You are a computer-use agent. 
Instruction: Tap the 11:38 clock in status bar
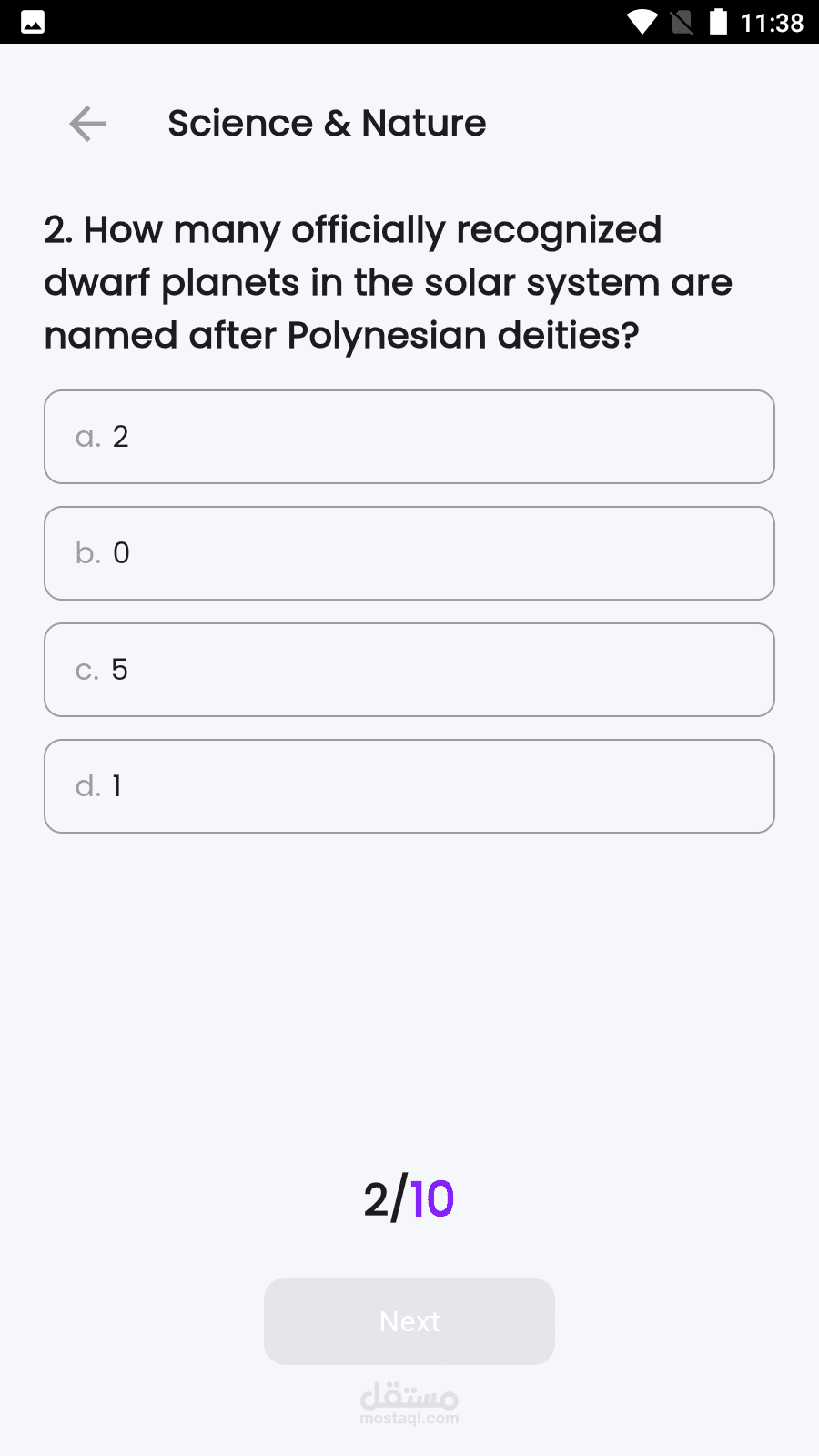point(772,22)
